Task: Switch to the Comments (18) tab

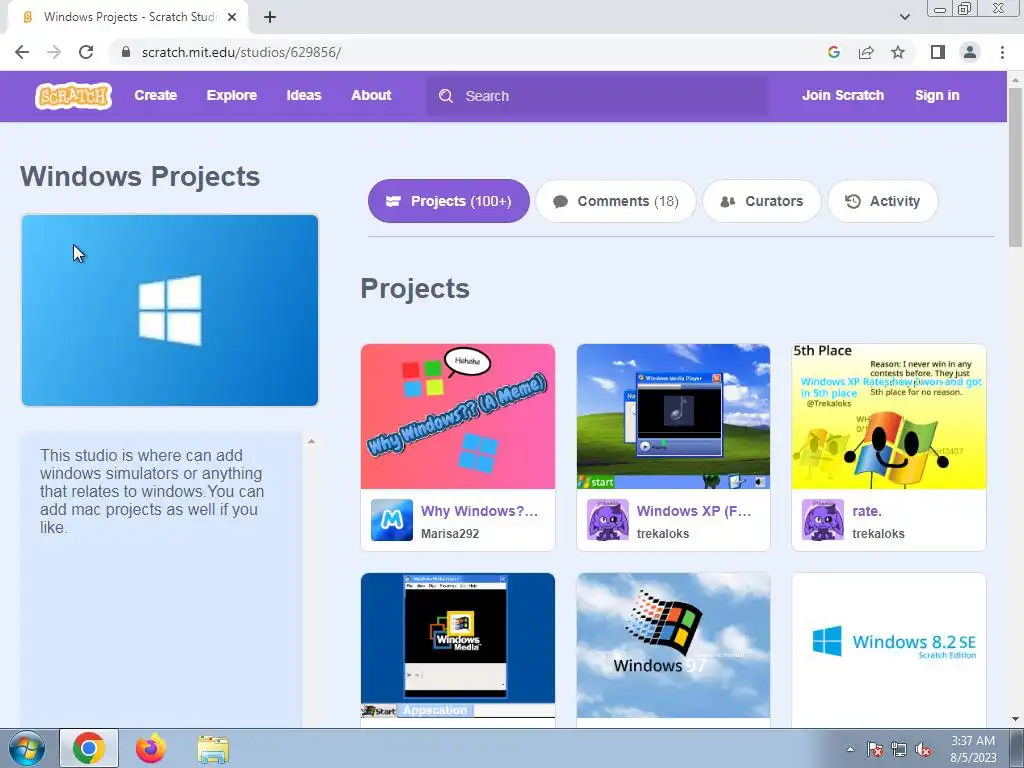Action: click(616, 201)
